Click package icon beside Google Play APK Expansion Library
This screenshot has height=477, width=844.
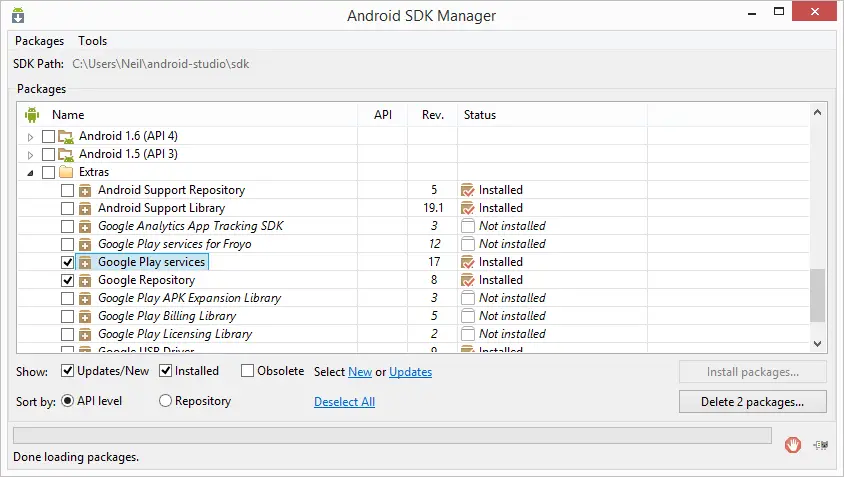pos(85,298)
